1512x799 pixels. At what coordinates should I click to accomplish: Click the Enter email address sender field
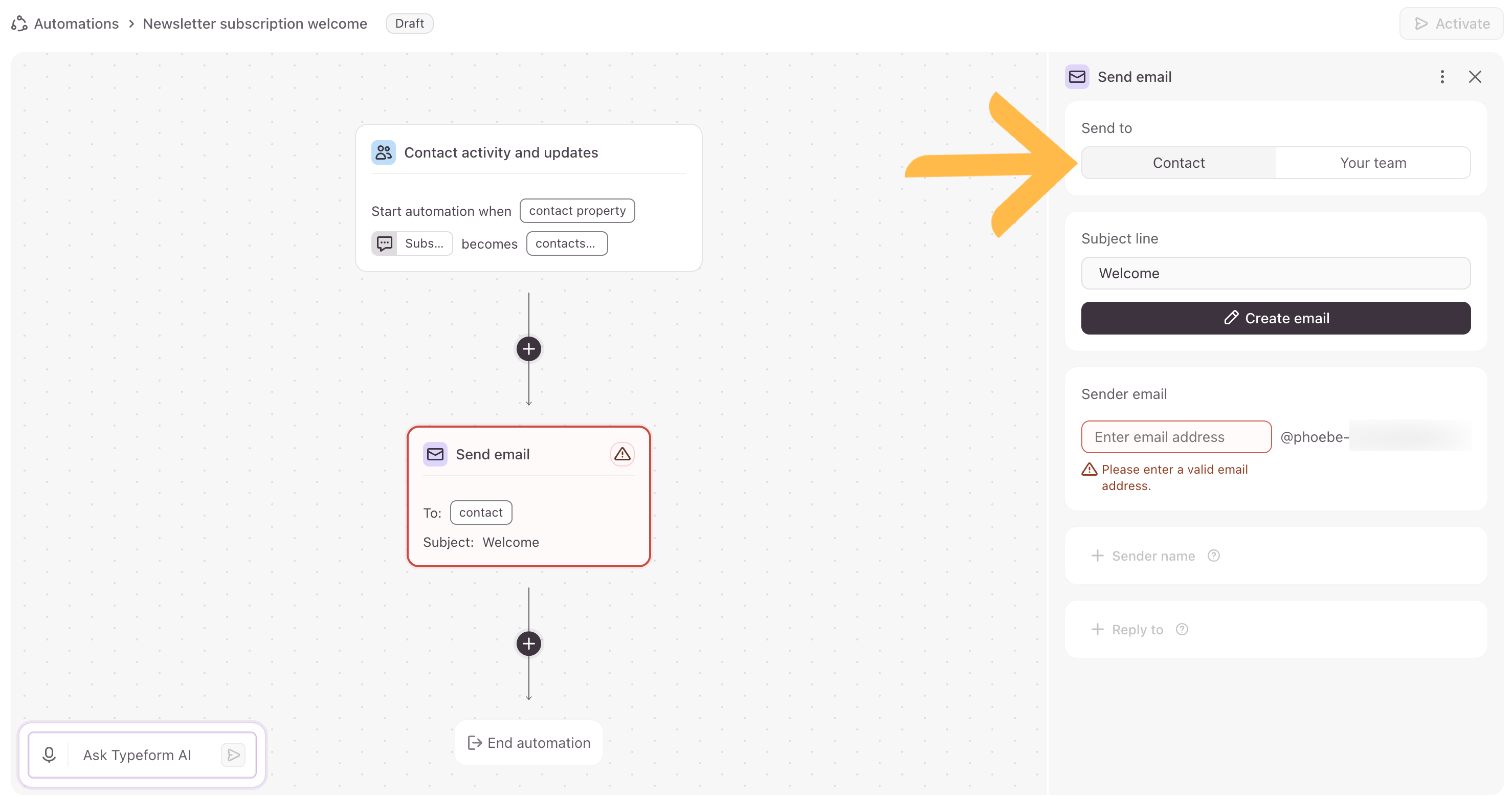coord(1175,437)
